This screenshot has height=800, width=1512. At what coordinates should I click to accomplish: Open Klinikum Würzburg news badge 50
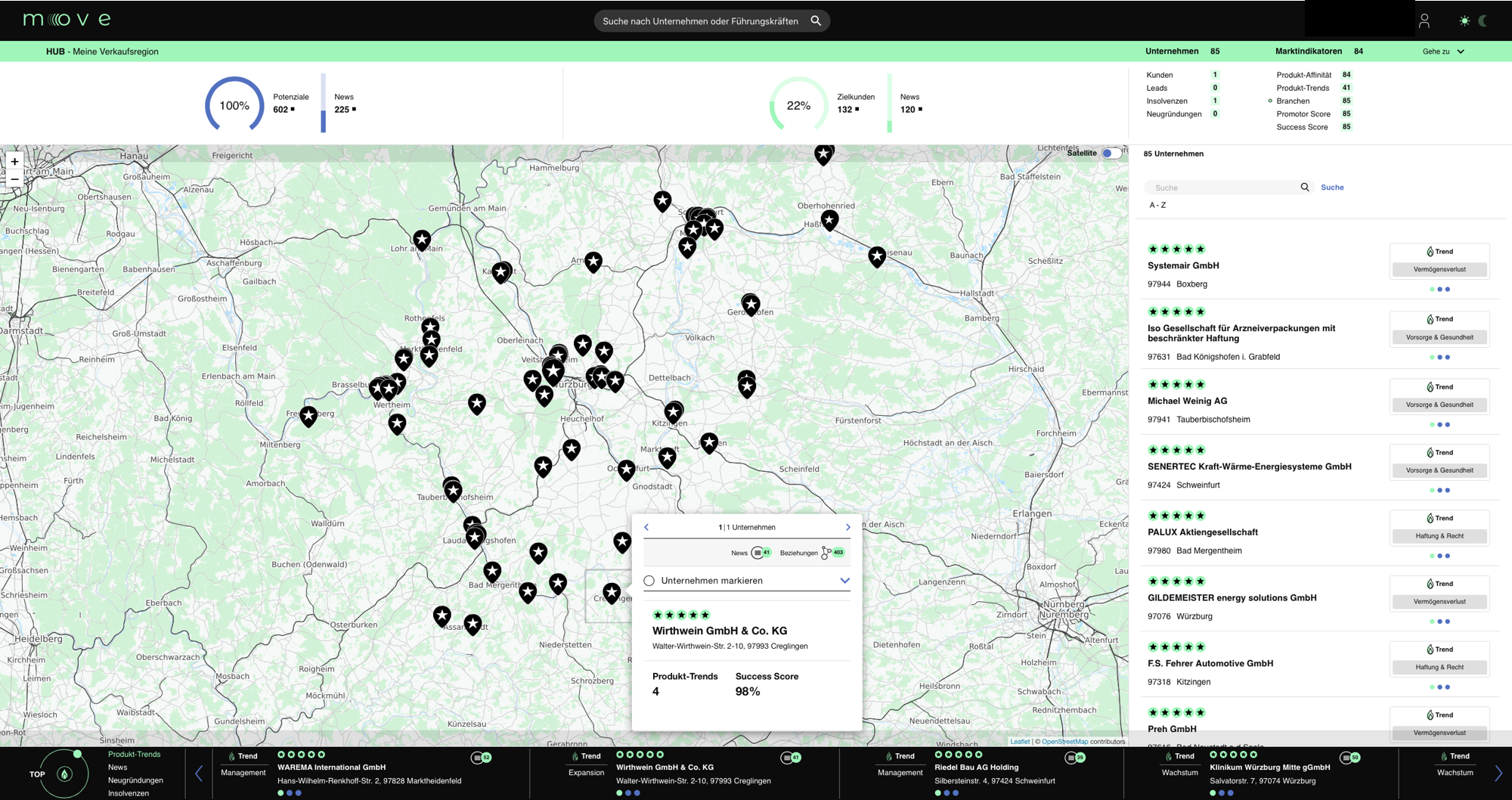1350,757
